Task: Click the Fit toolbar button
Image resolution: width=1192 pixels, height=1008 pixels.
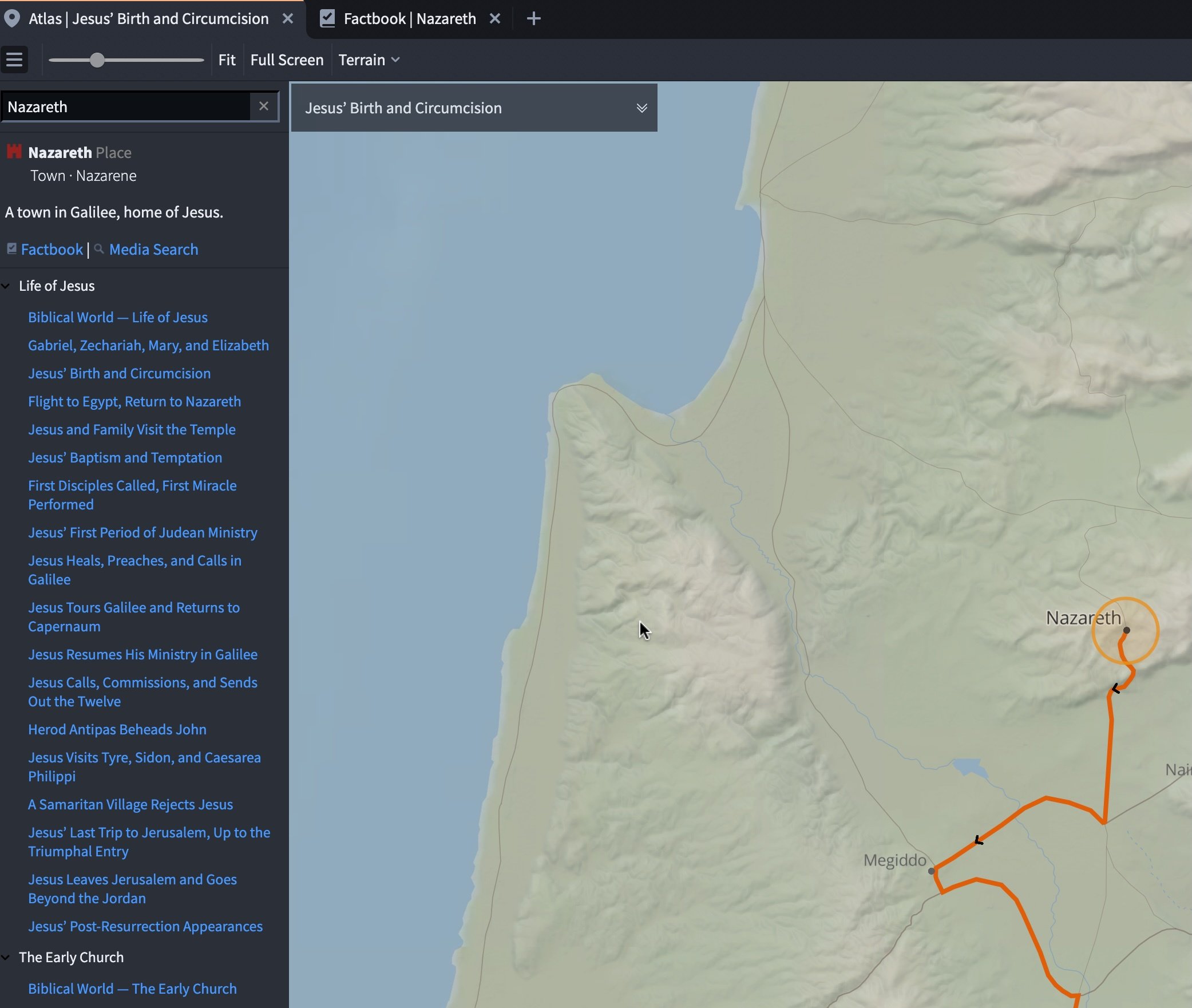Action: coord(227,60)
